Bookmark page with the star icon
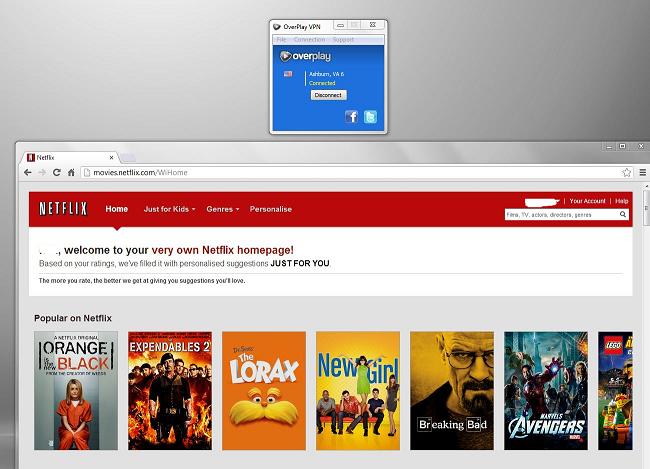 click(x=626, y=173)
